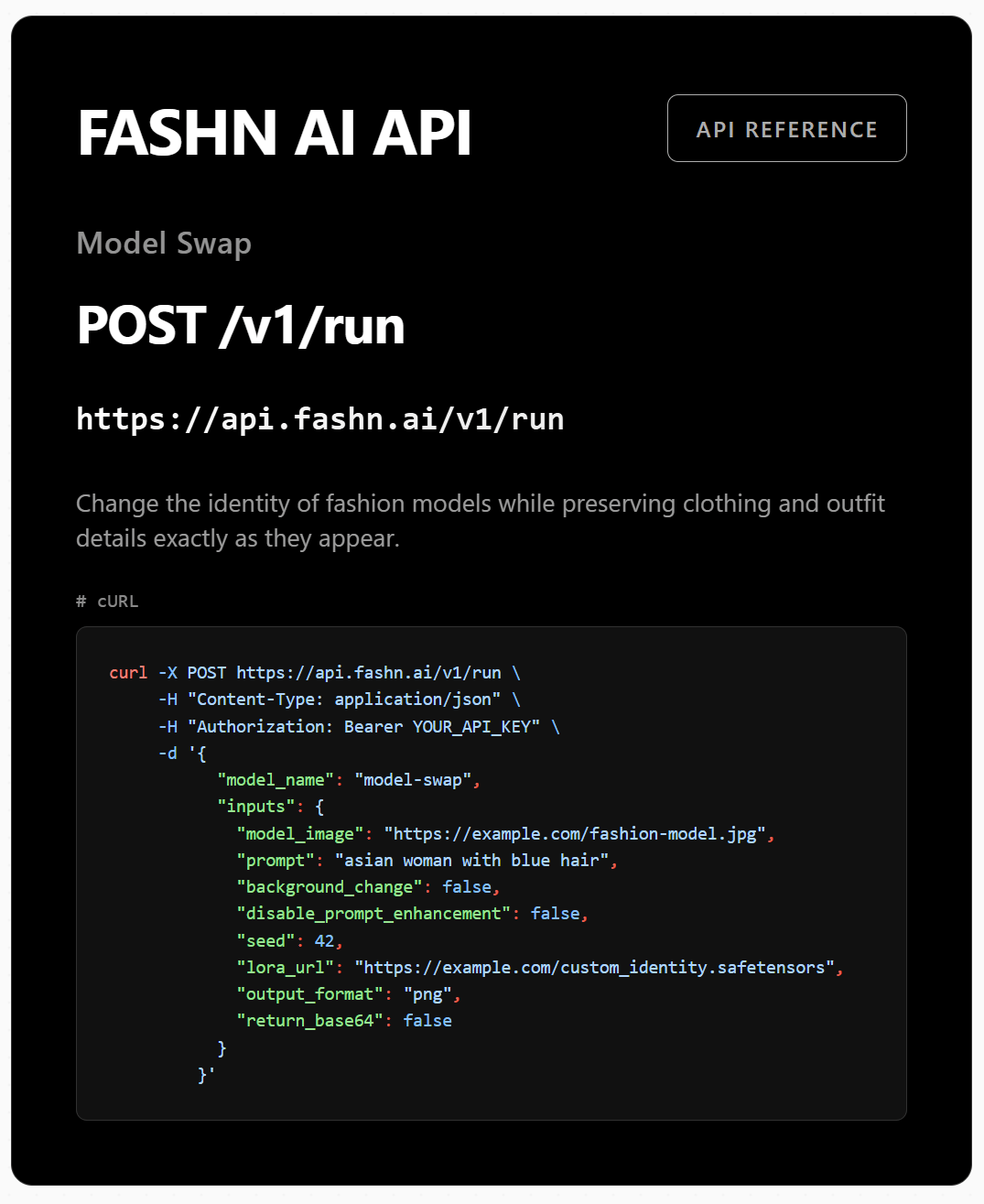
Task: Click the background_change false value
Action: pos(467,887)
